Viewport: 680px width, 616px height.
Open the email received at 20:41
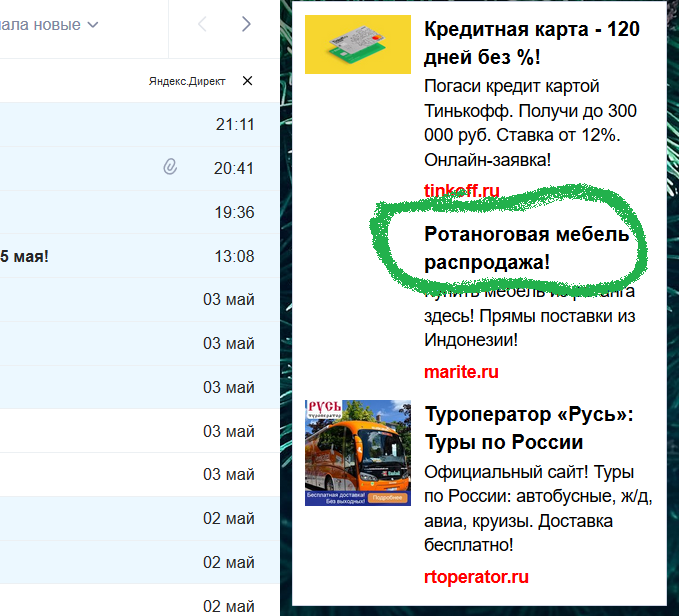140,168
